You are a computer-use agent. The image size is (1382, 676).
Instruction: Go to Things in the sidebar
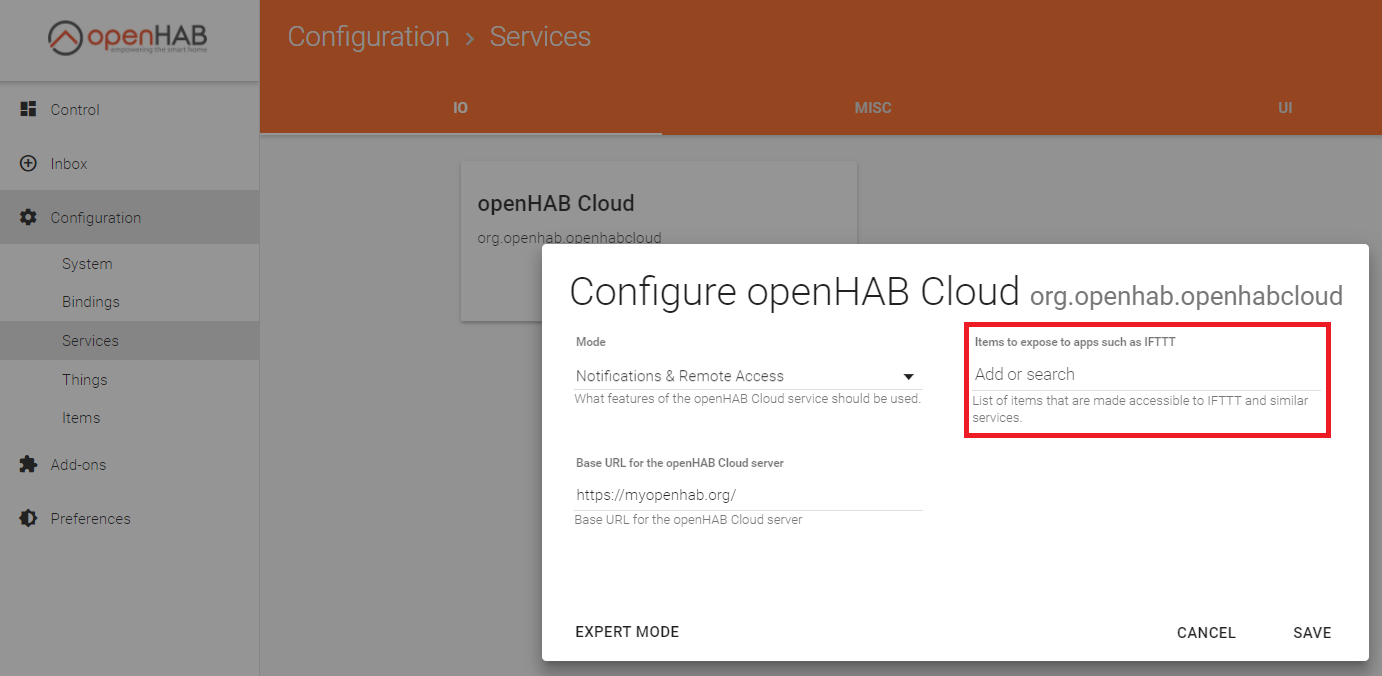click(x=85, y=380)
